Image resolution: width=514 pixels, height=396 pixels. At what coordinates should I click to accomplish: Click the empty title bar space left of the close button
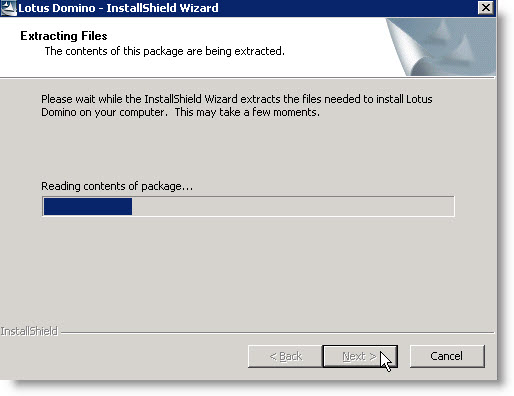point(347,8)
